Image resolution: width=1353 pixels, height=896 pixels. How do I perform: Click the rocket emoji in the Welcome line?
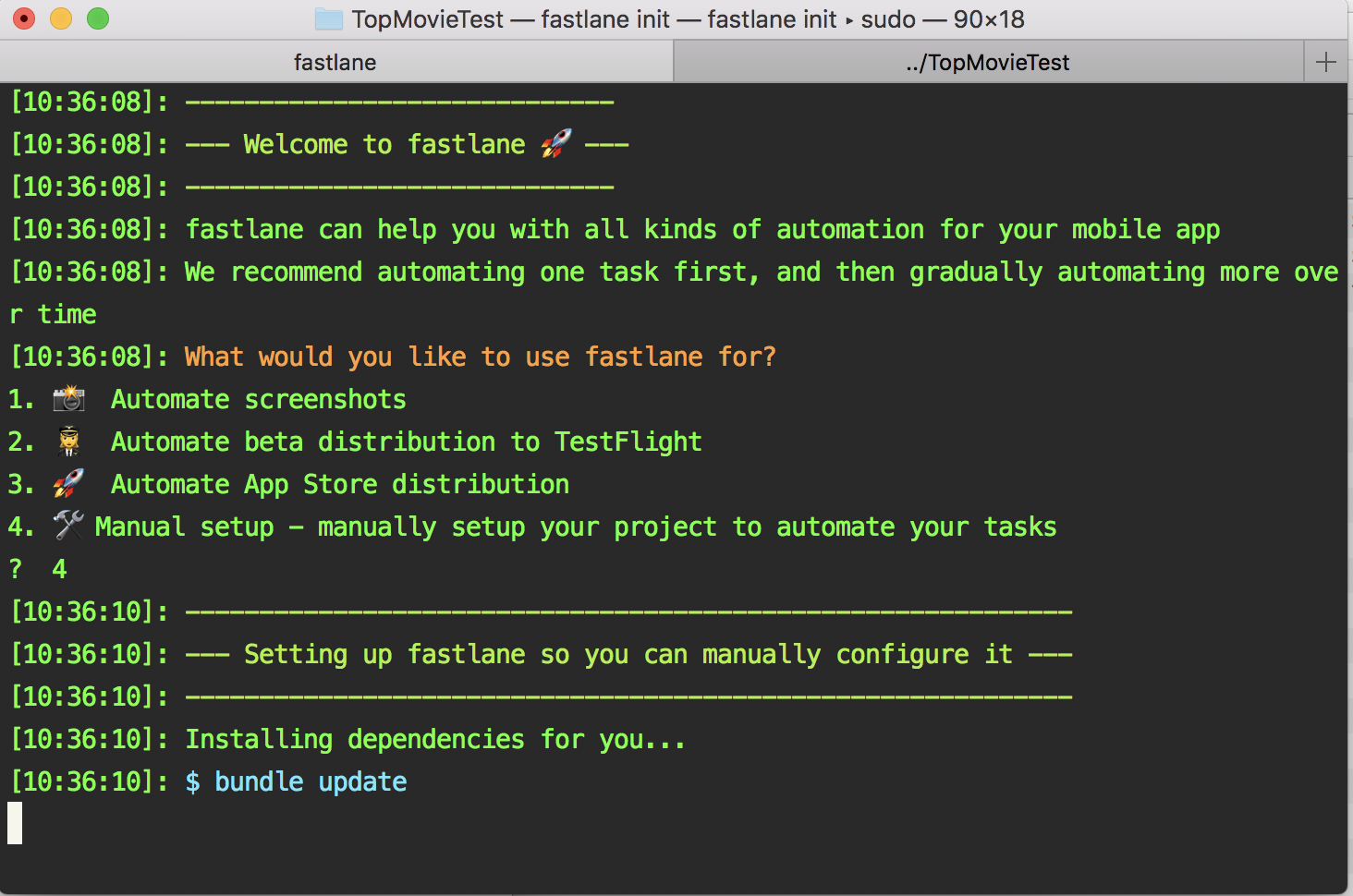556,143
